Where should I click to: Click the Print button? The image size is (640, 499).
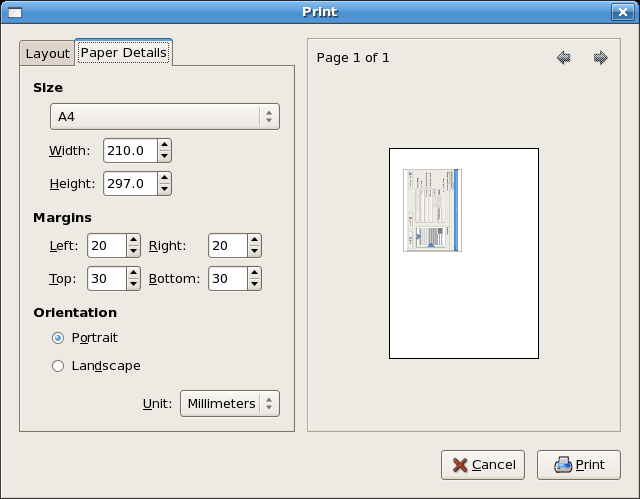pos(578,465)
